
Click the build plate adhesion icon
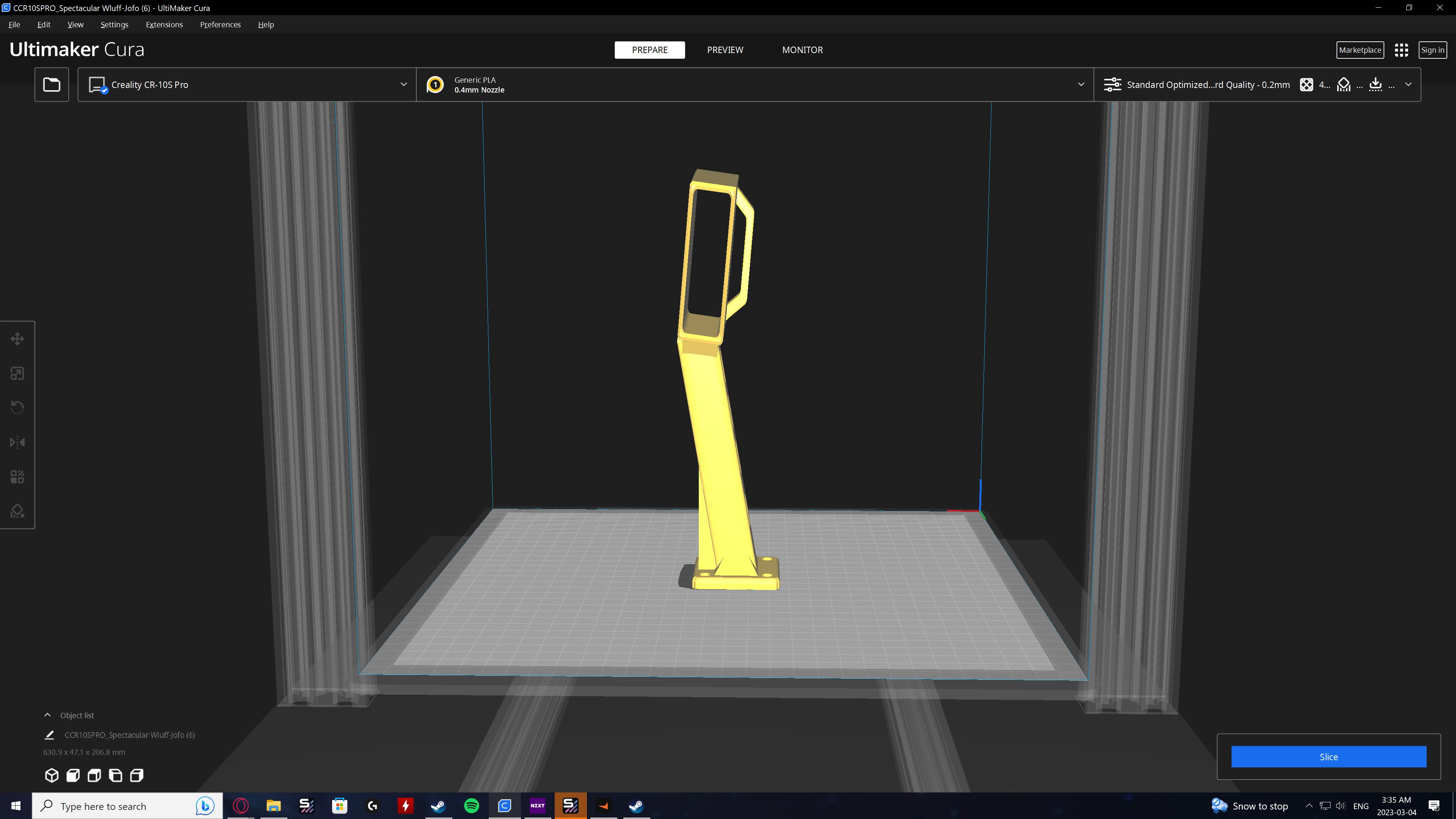coord(1376,85)
